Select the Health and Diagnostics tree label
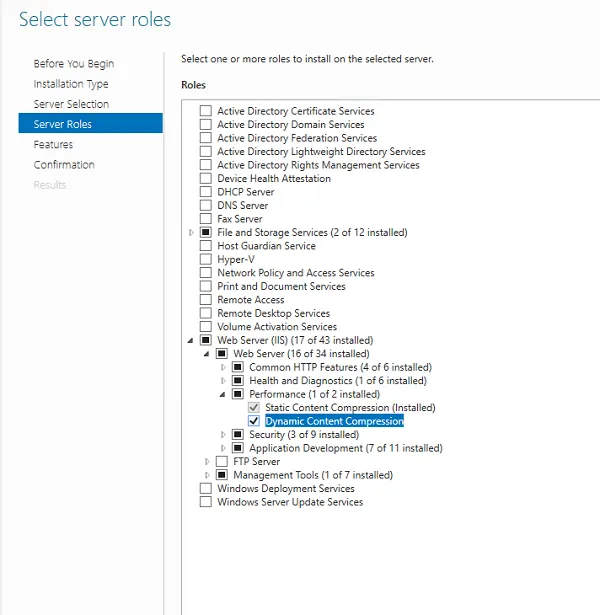 coord(338,381)
